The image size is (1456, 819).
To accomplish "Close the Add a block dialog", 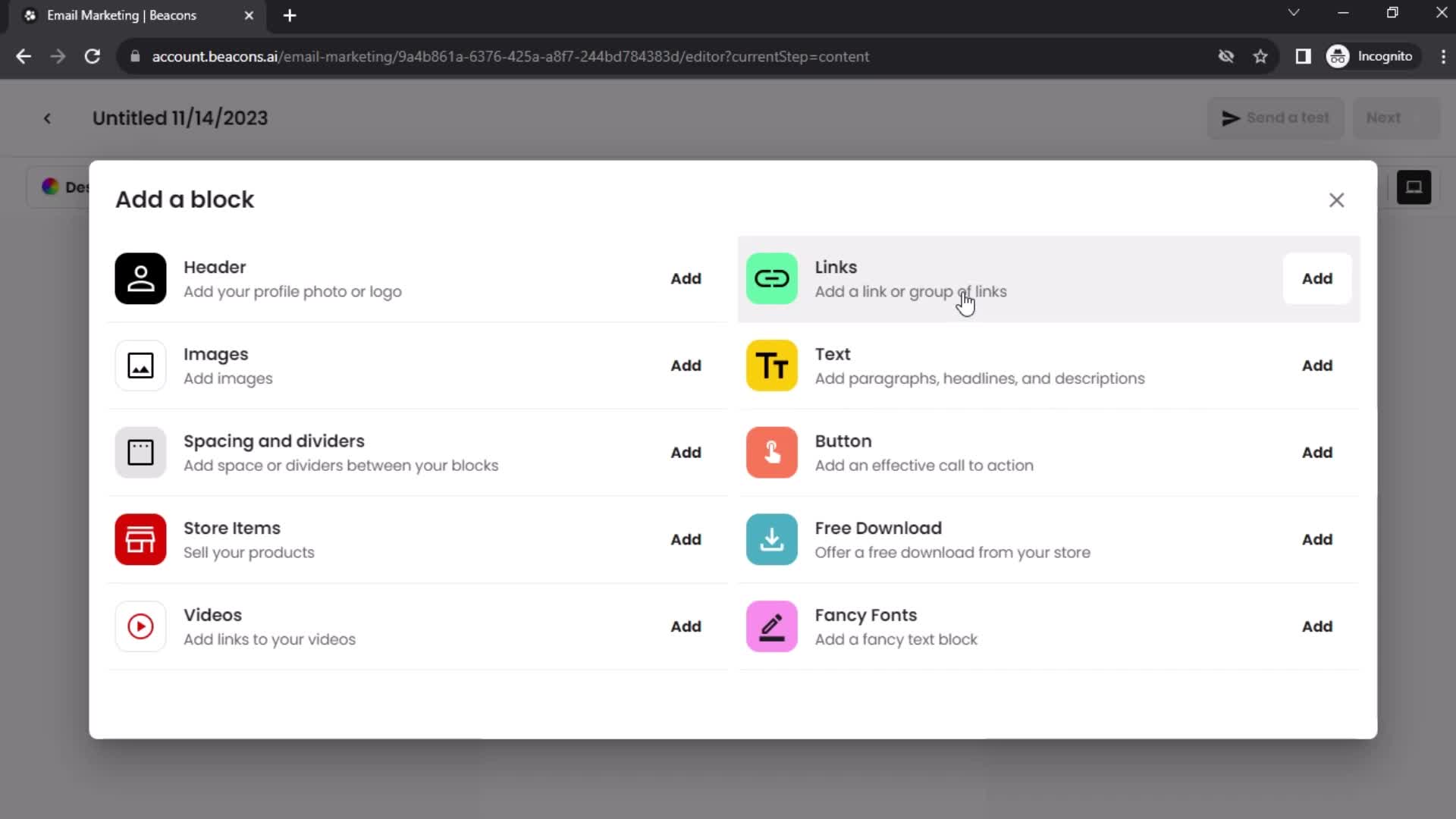I will coord(1337,200).
